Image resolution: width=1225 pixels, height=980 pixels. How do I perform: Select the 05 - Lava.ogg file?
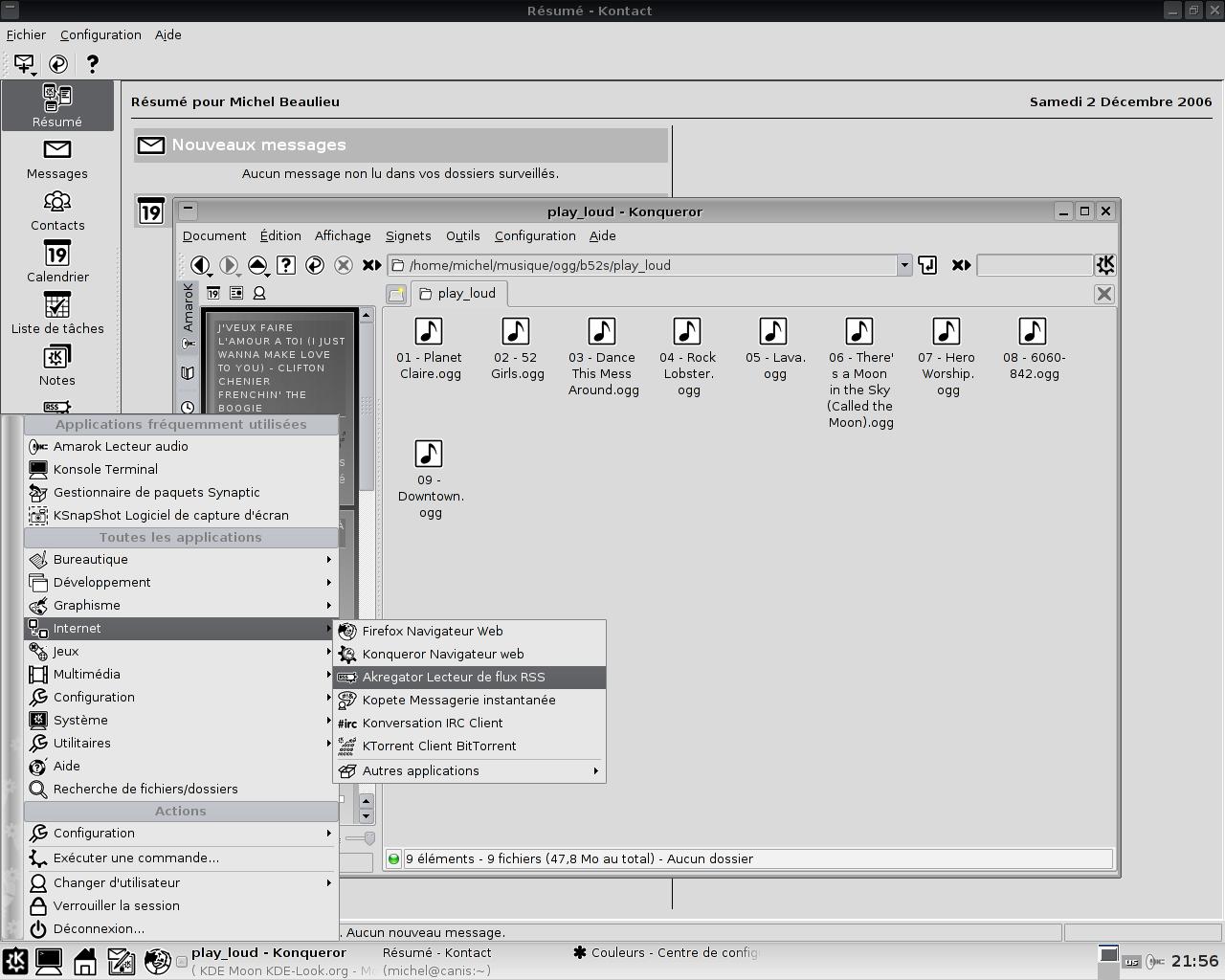coord(773,349)
